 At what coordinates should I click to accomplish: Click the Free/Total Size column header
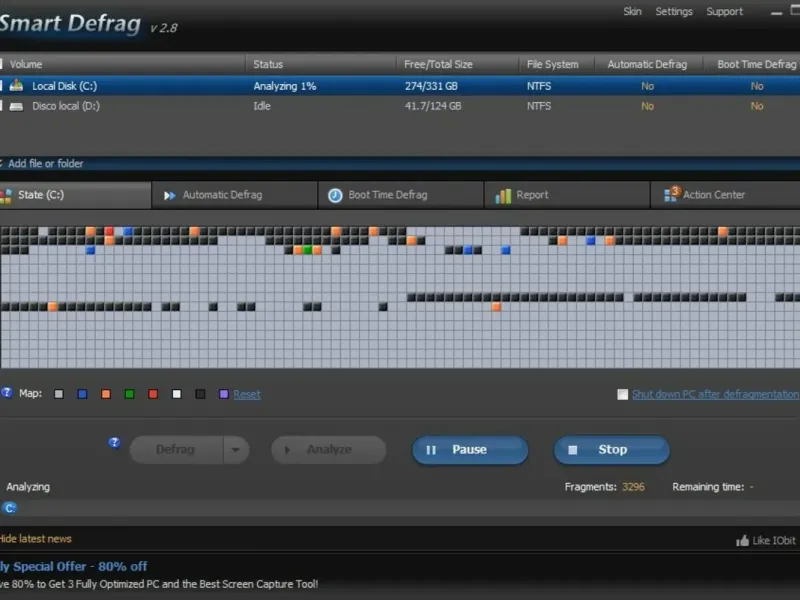(x=457, y=64)
